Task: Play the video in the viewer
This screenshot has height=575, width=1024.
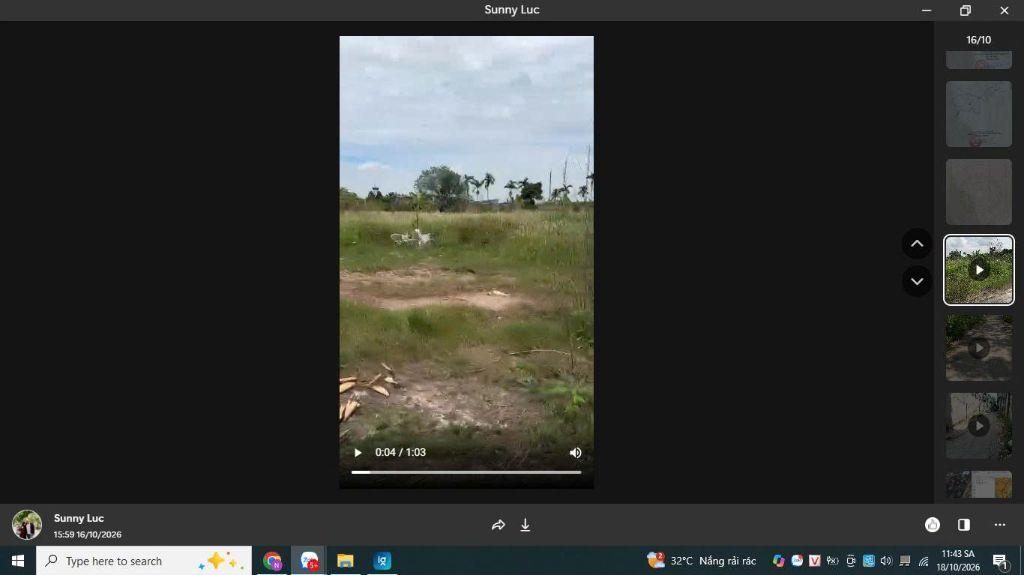Action: pyautogui.click(x=357, y=452)
